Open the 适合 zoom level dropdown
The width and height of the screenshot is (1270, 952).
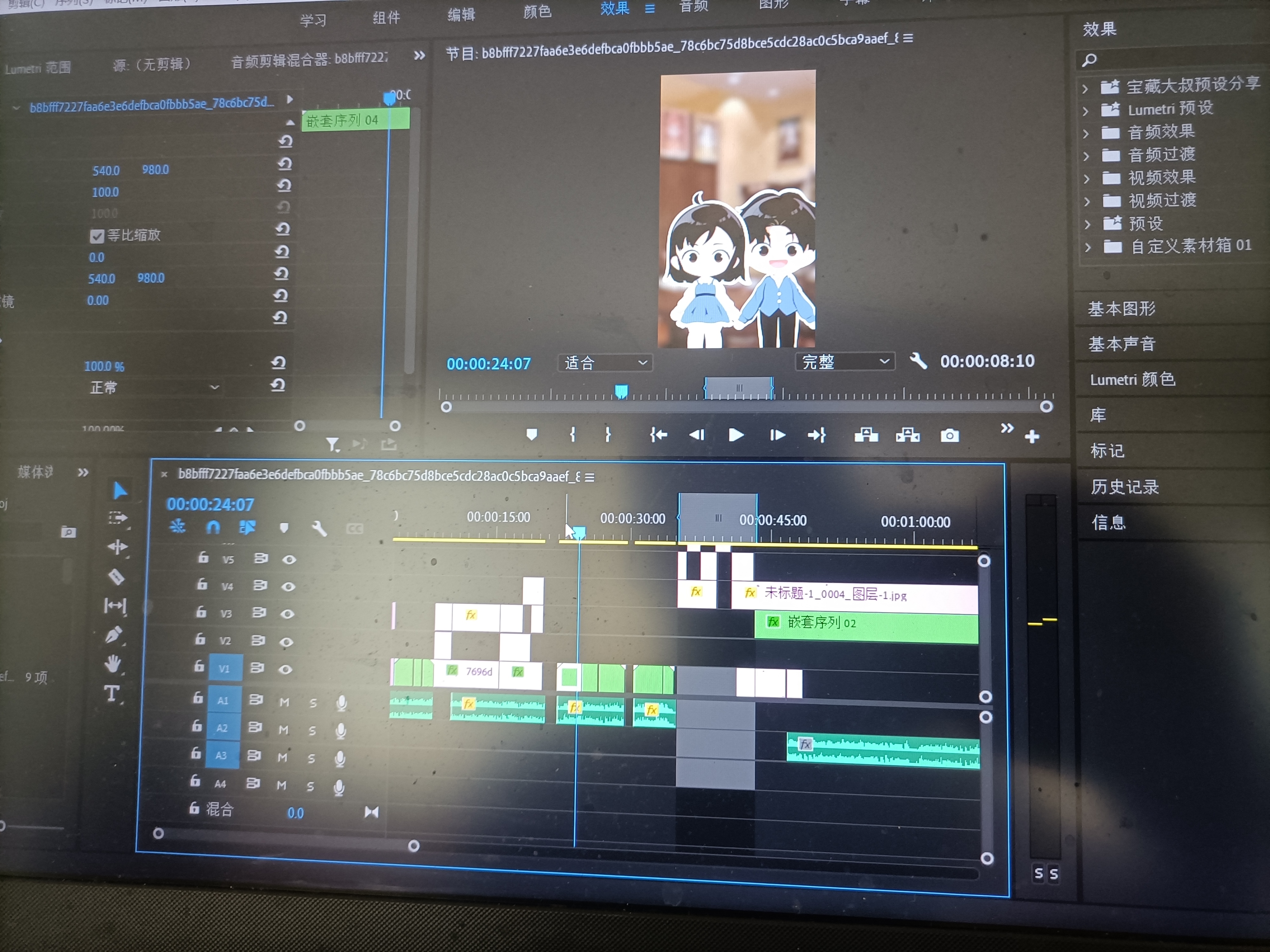pos(605,363)
